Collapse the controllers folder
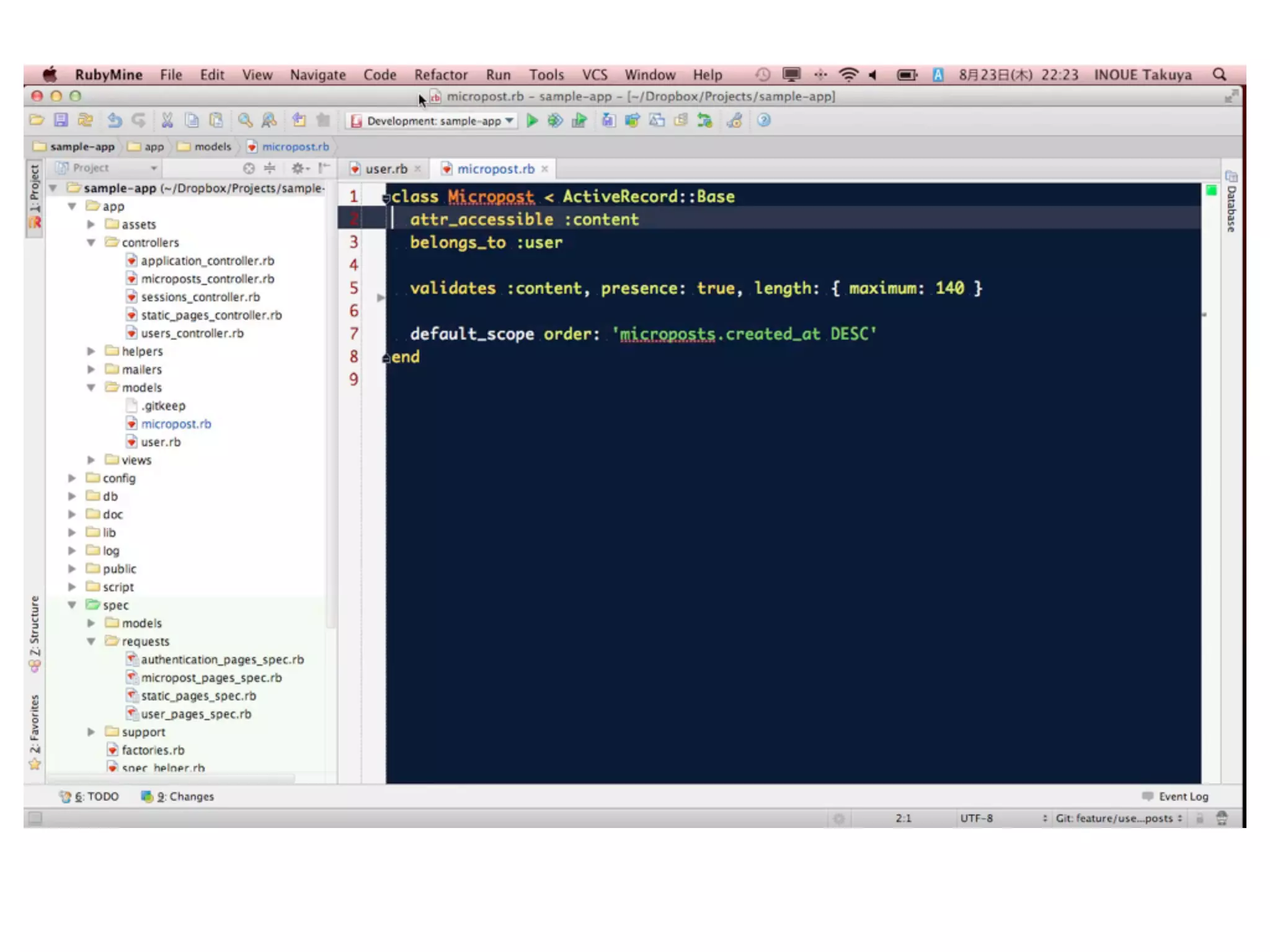 tap(91, 242)
